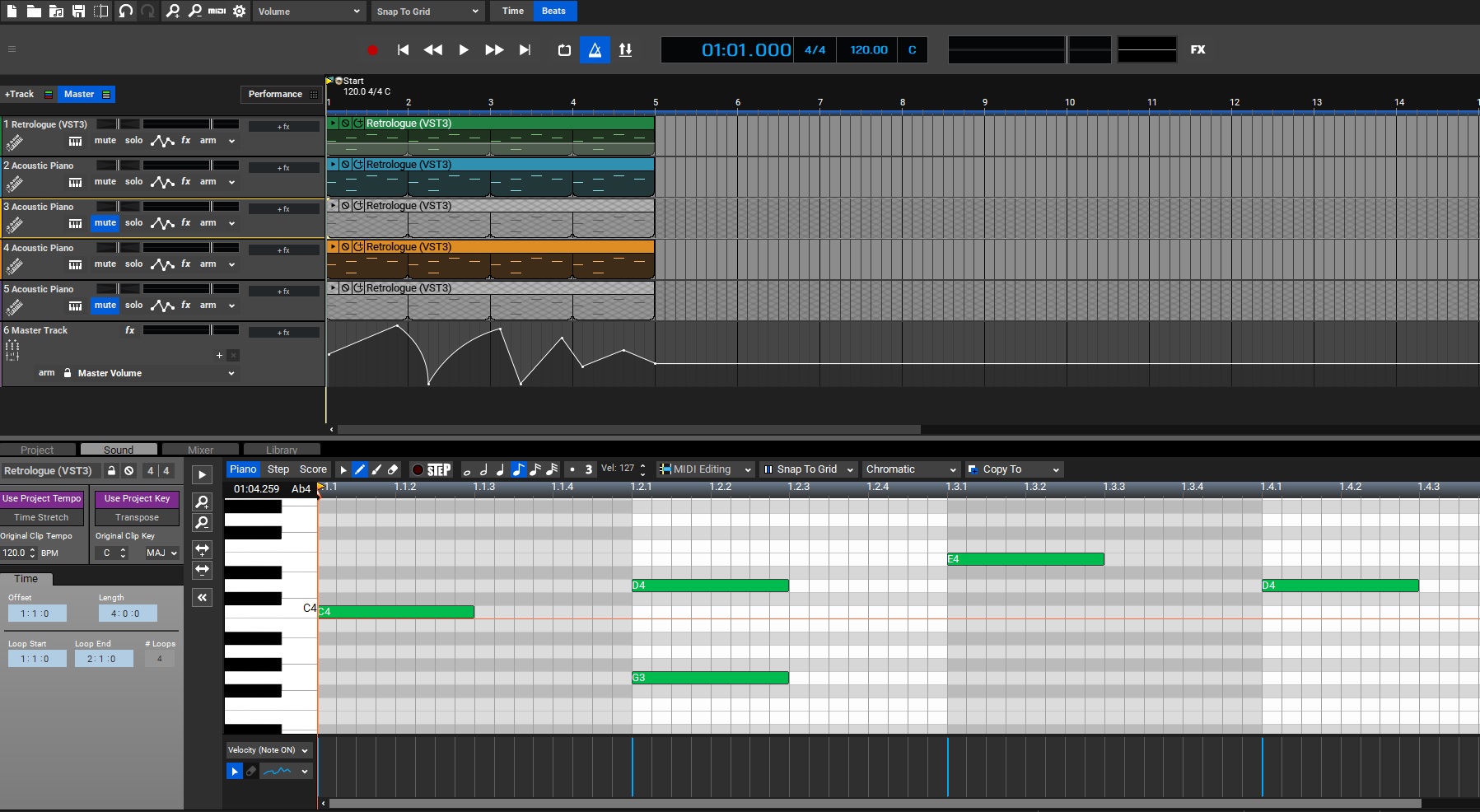Open the Project tab
1480x812 pixels.
pos(37,450)
